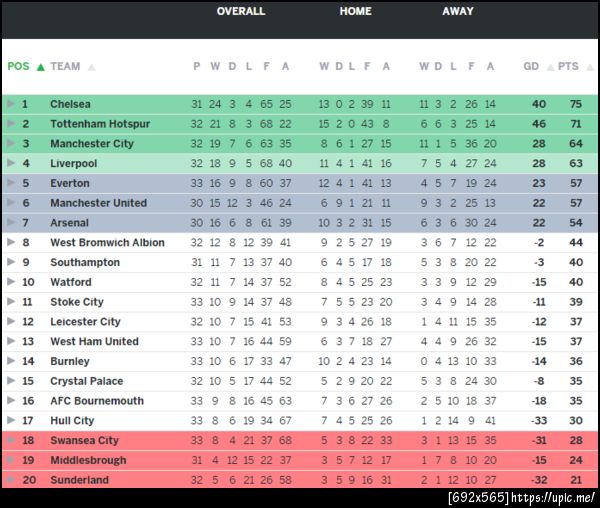Image resolution: width=600 pixels, height=508 pixels.
Task: Click the triangle next to Arsenal's position
Action: 11,223
